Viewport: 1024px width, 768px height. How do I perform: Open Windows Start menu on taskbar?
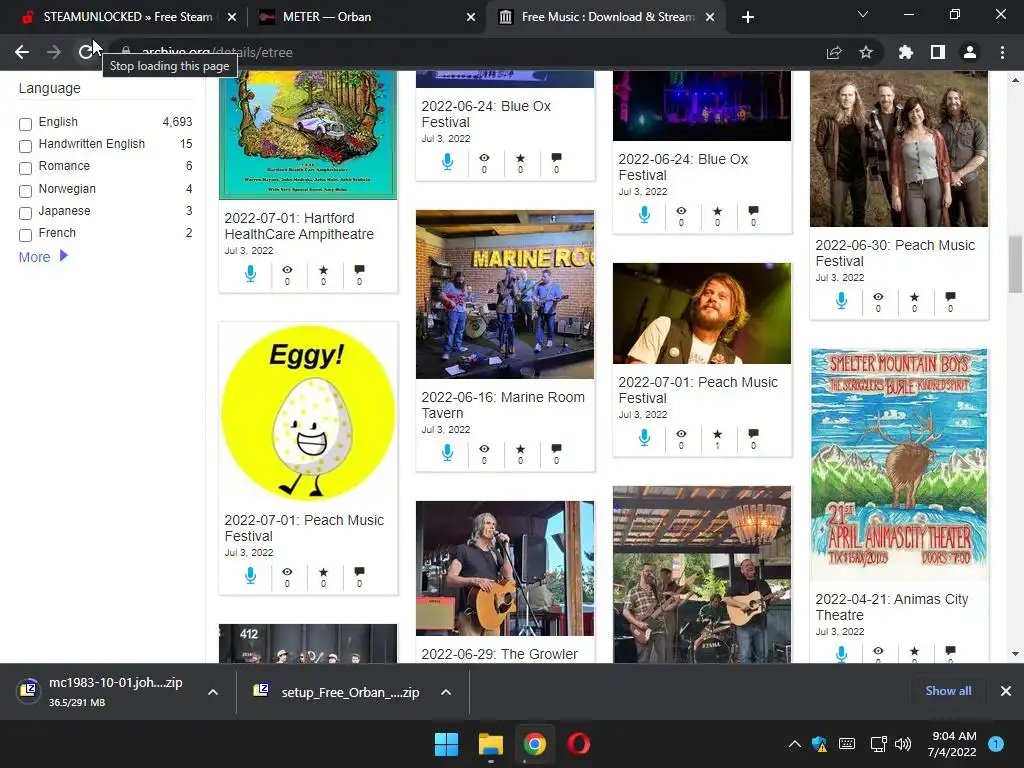(447, 744)
